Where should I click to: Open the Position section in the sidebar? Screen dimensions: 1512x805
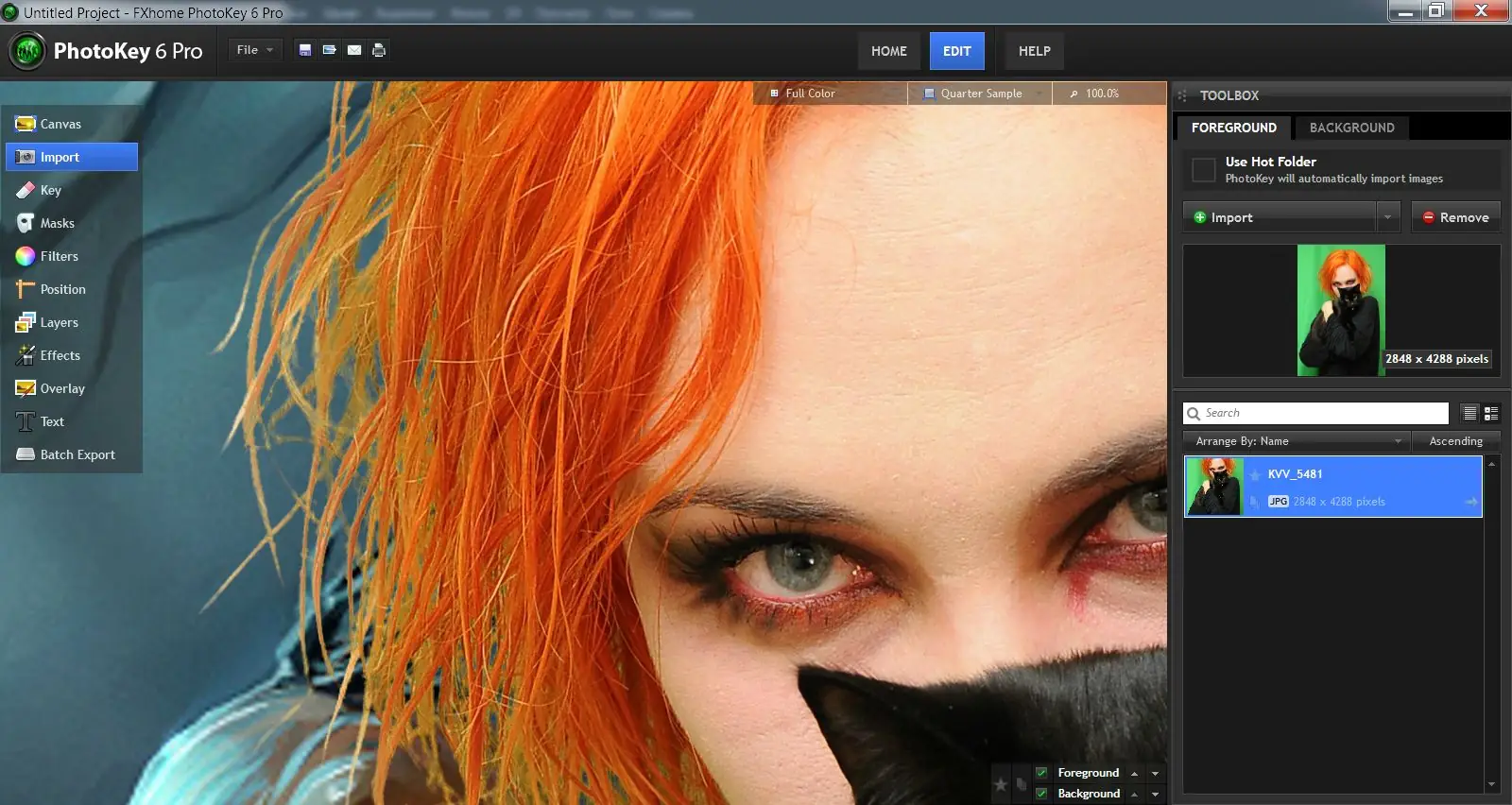pyautogui.click(x=72, y=289)
